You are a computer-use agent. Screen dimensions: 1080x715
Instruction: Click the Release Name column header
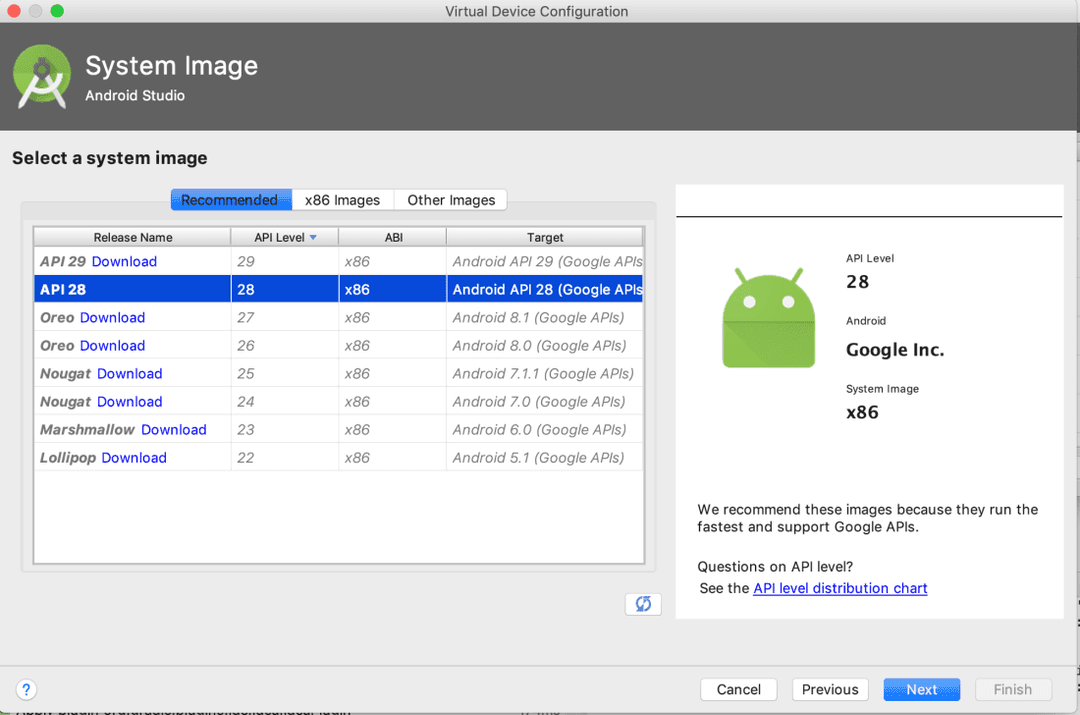(132, 237)
